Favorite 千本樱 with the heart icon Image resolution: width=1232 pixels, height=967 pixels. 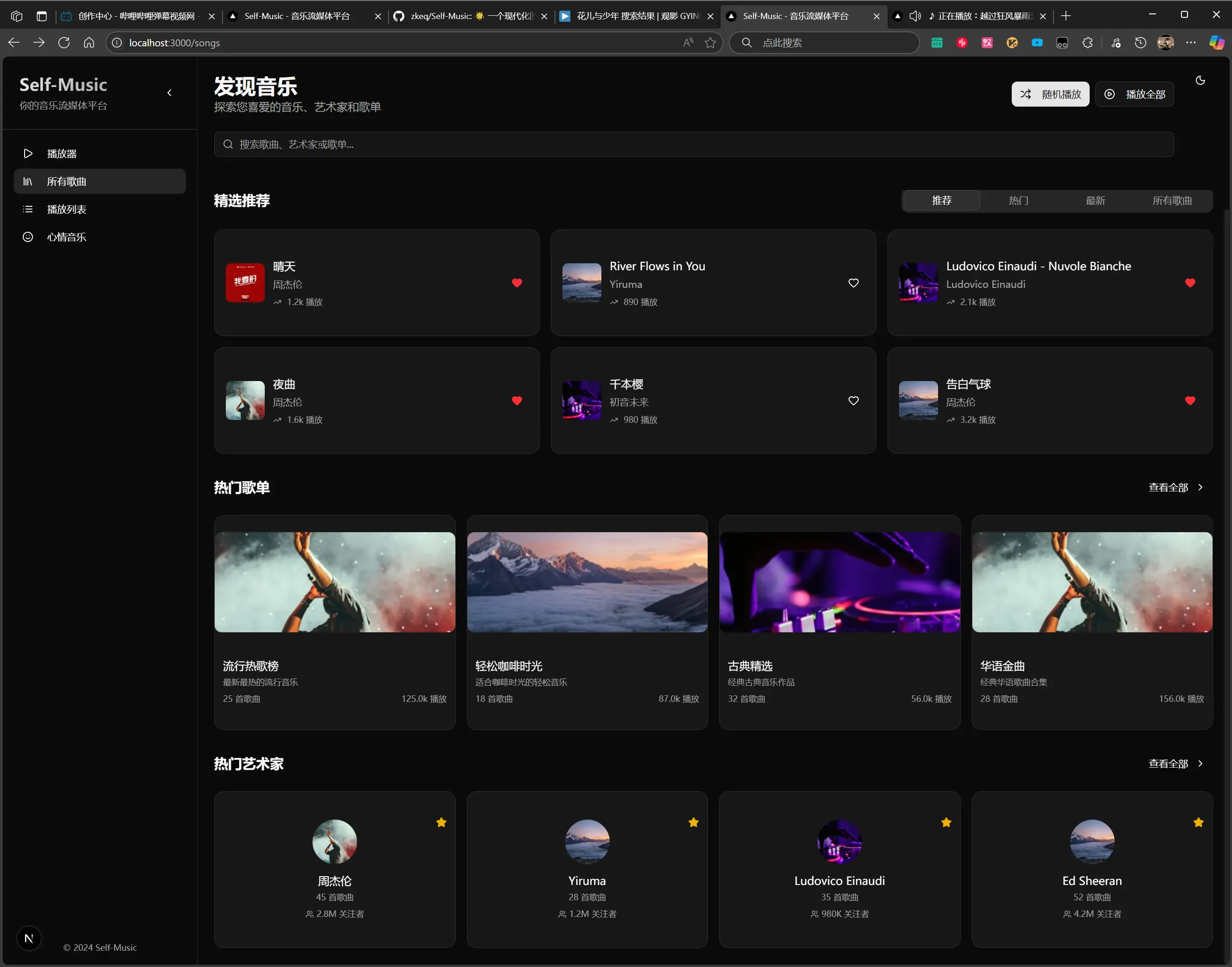(x=853, y=400)
